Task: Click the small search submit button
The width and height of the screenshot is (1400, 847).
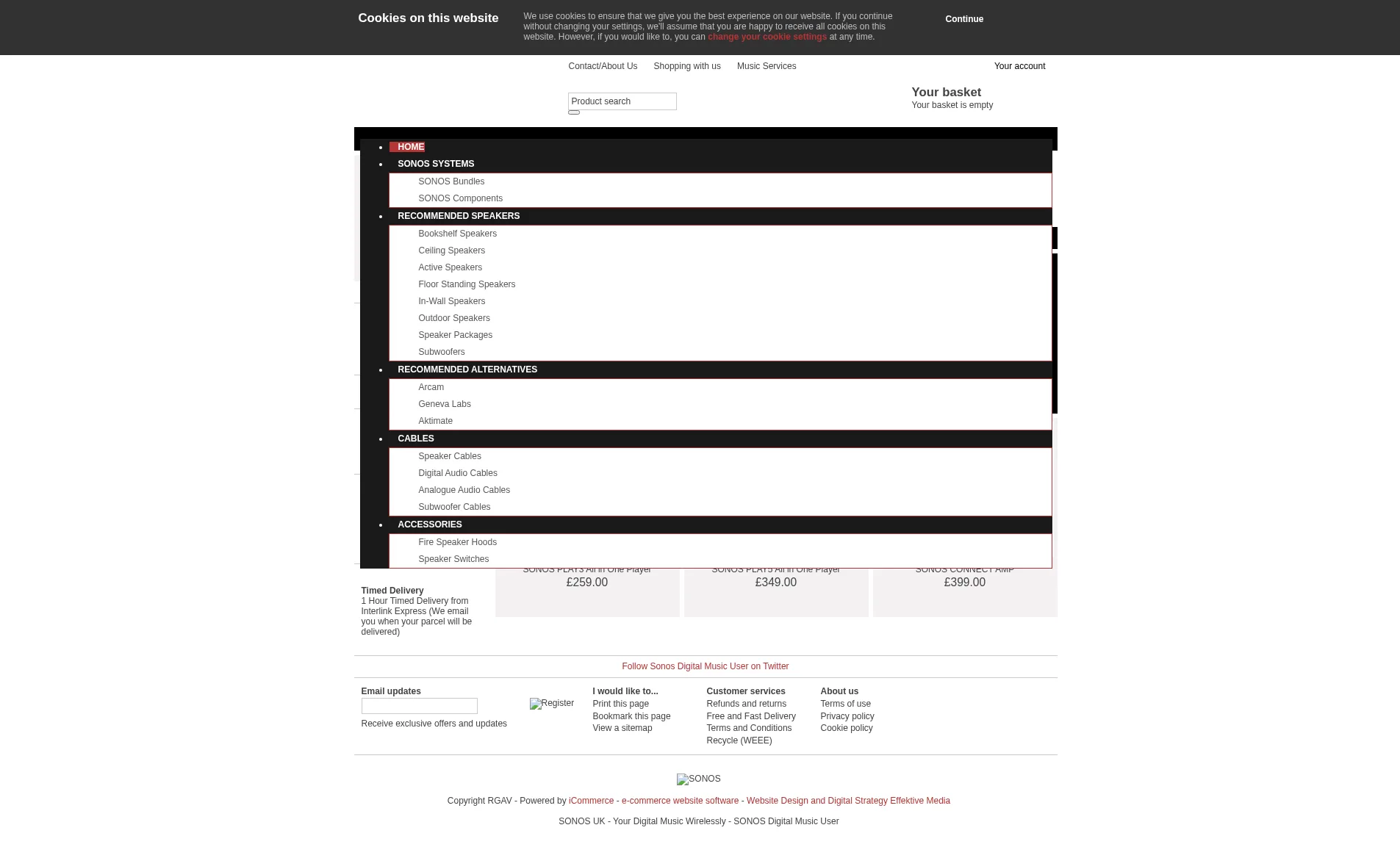Action: point(574,112)
